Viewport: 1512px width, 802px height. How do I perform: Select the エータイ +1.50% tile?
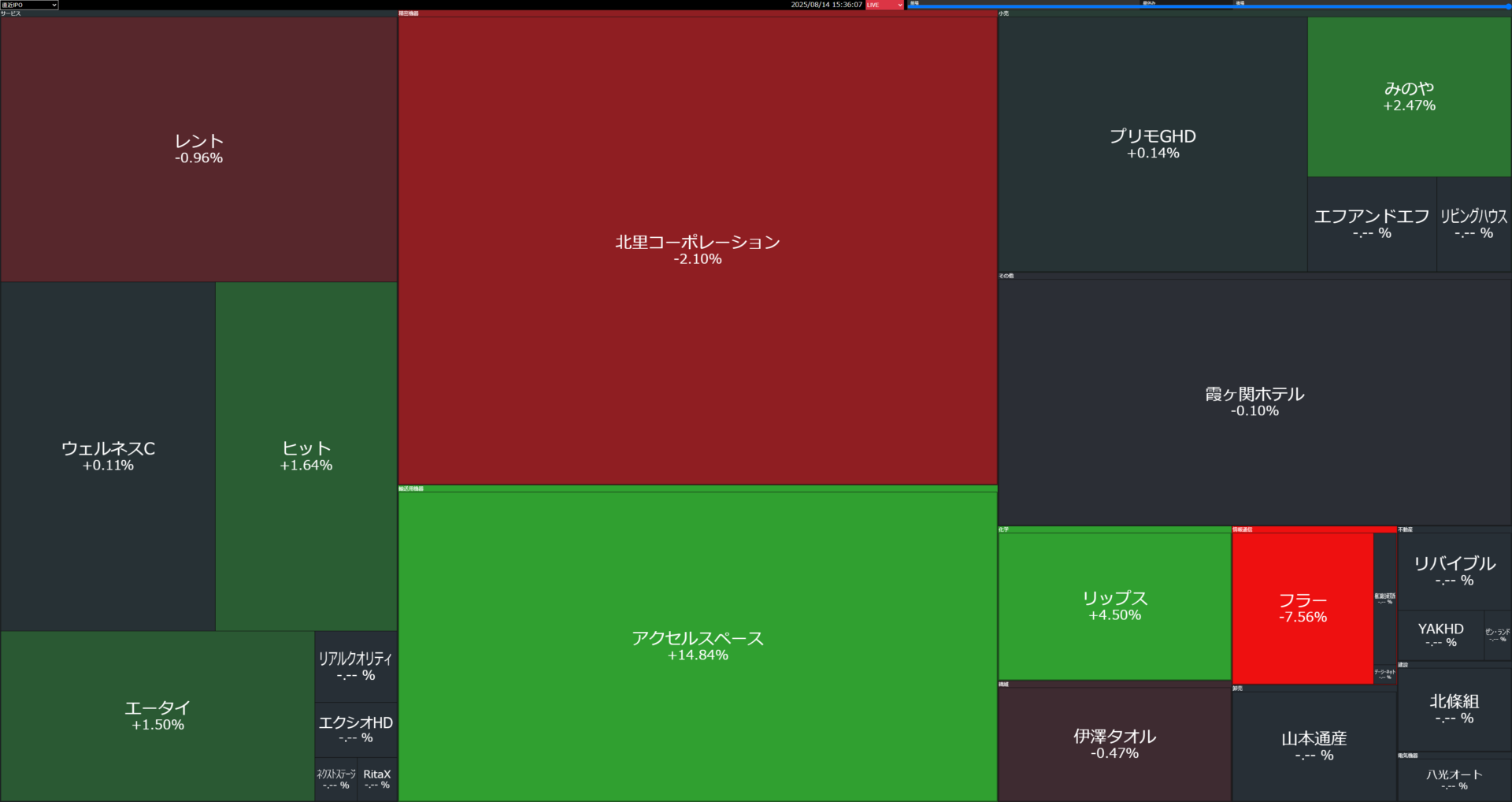pos(157,716)
